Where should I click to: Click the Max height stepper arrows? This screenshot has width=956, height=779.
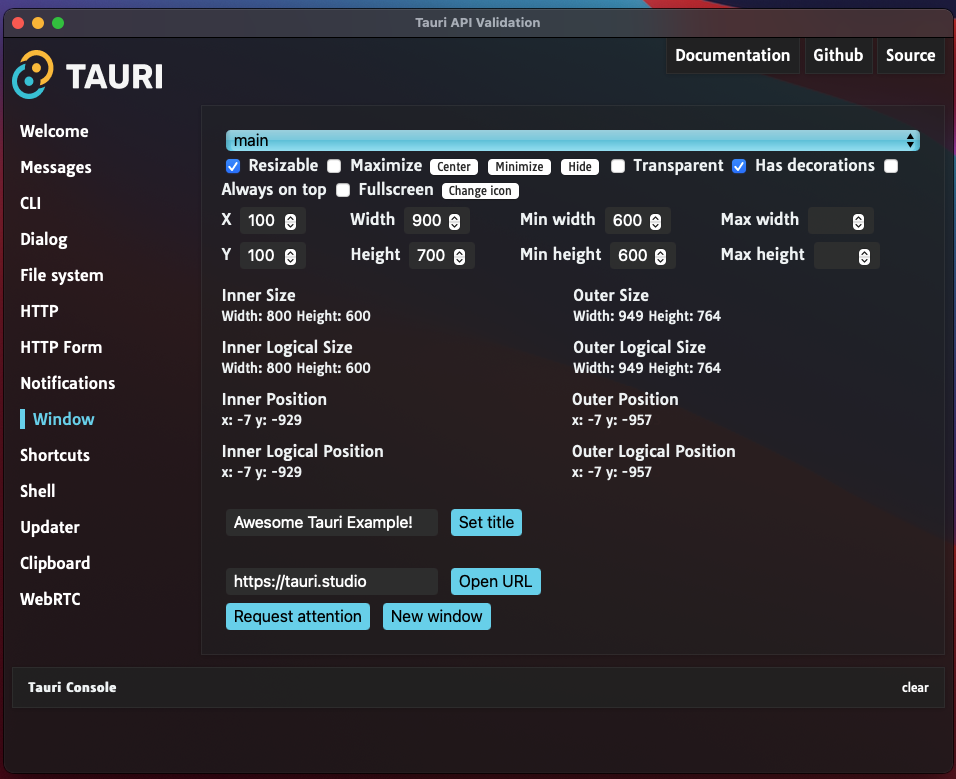click(x=865, y=257)
